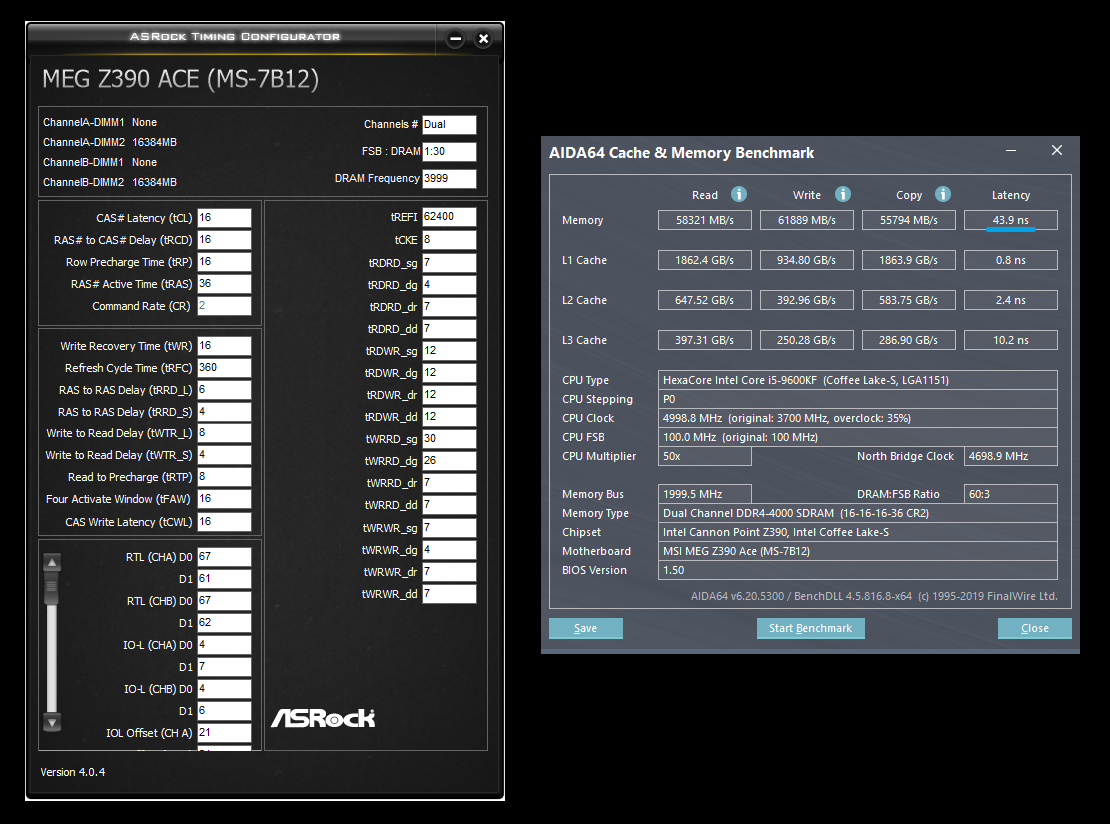Click the Memory Type DDR4-4000 field

(x=857, y=513)
